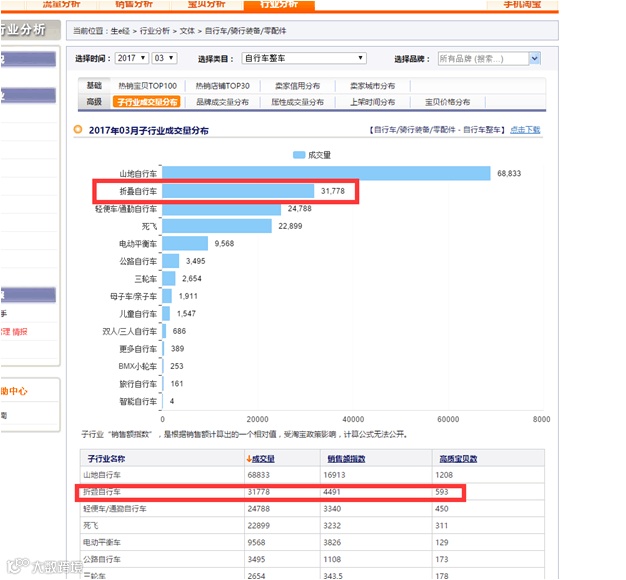
Task: Click the 山地自行车 bar showing 68,833
Action: point(326,173)
